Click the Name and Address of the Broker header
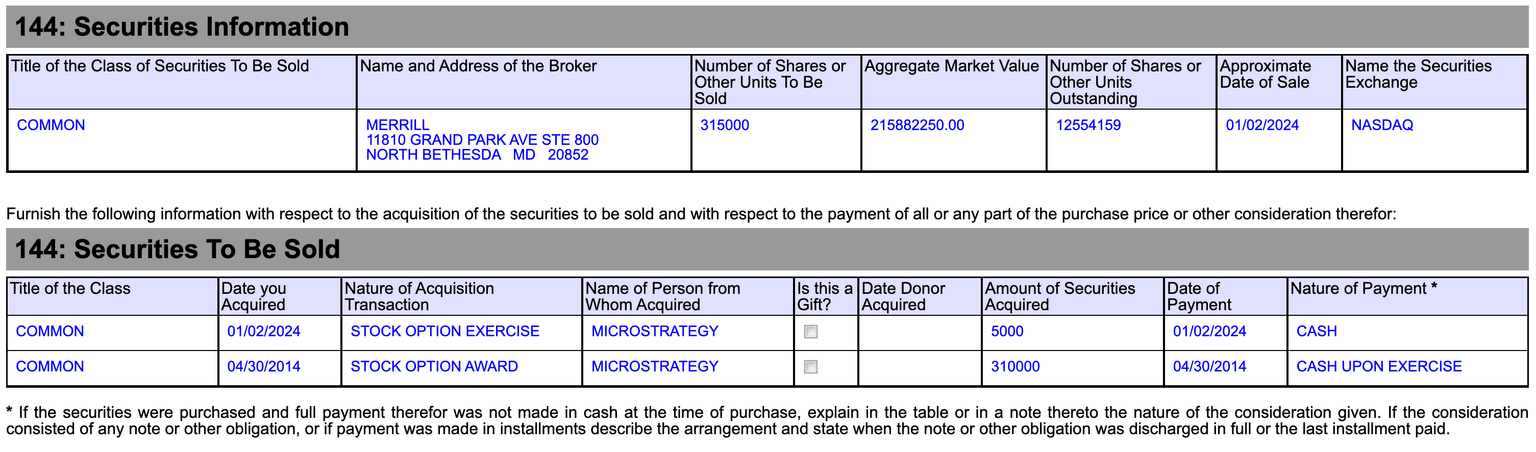Image resolution: width=1536 pixels, height=452 pixels. [x=478, y=66]
